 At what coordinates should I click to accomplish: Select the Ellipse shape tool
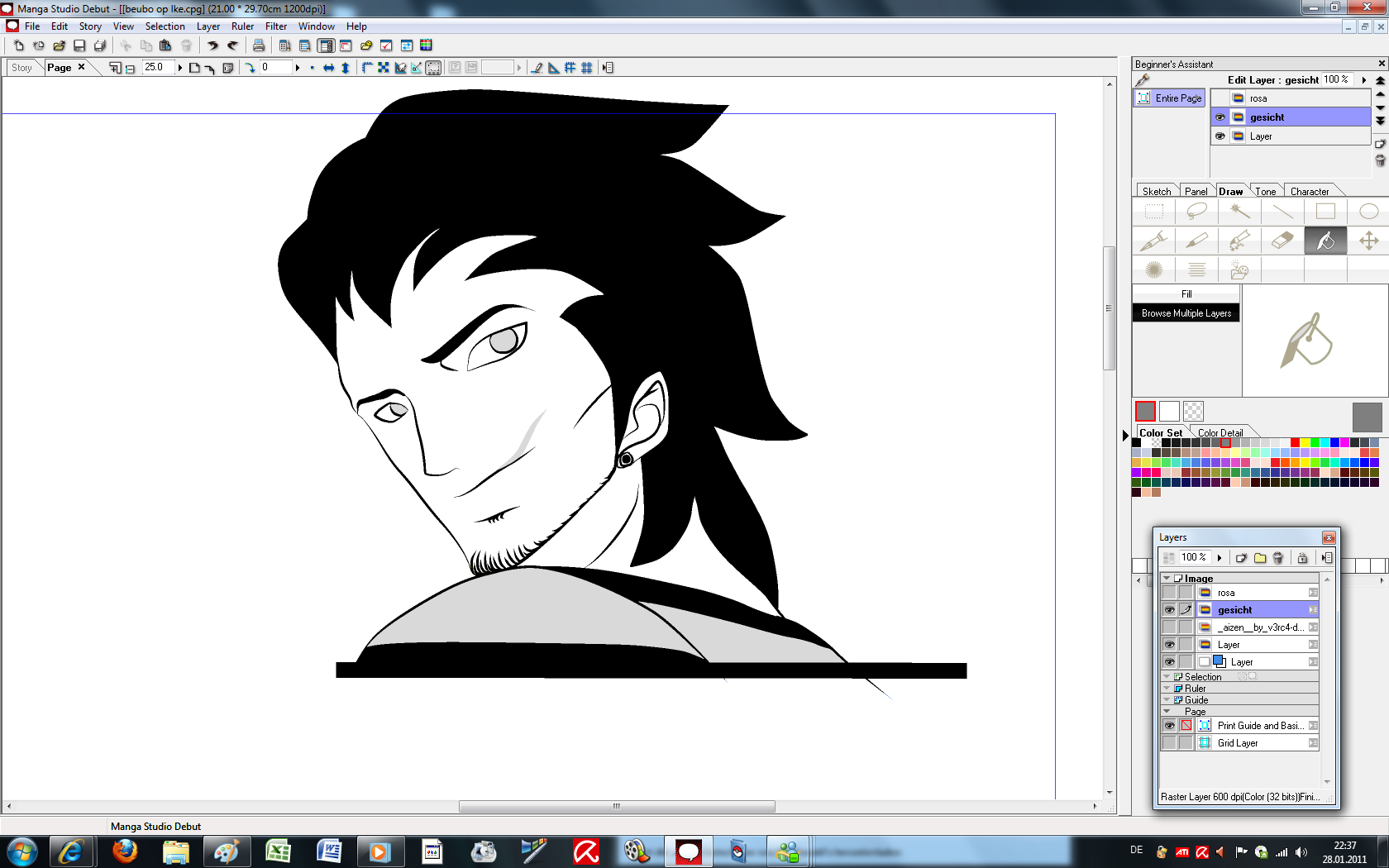[x=1368, y=212]
